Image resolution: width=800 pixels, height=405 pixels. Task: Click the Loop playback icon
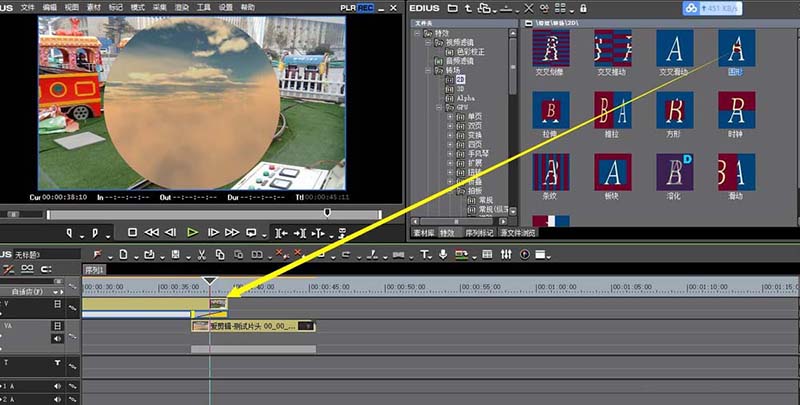(x=251, y=233)
